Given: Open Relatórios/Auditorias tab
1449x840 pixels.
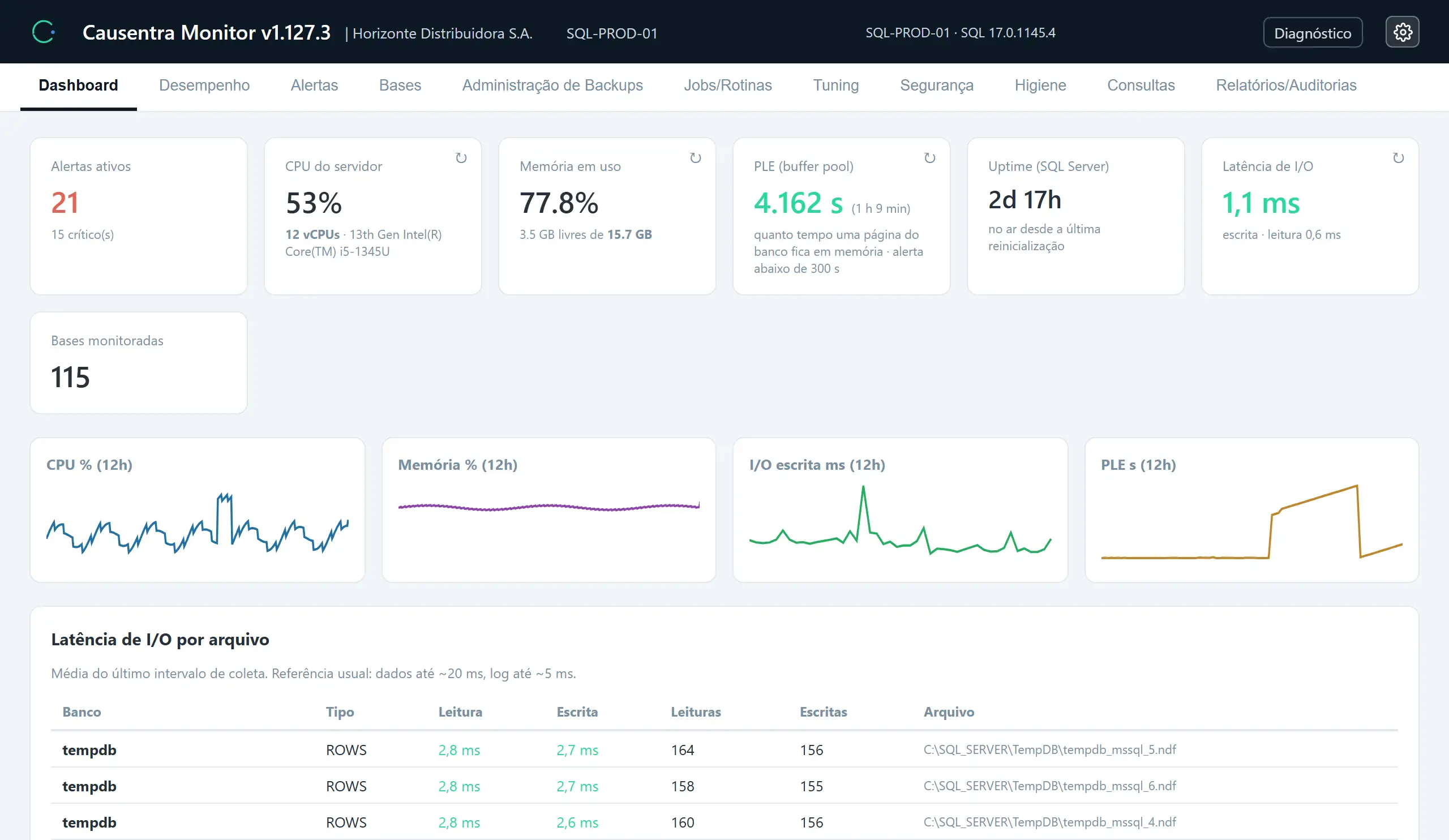Looking at the screenshot, I should click(x=1285, y=85).
